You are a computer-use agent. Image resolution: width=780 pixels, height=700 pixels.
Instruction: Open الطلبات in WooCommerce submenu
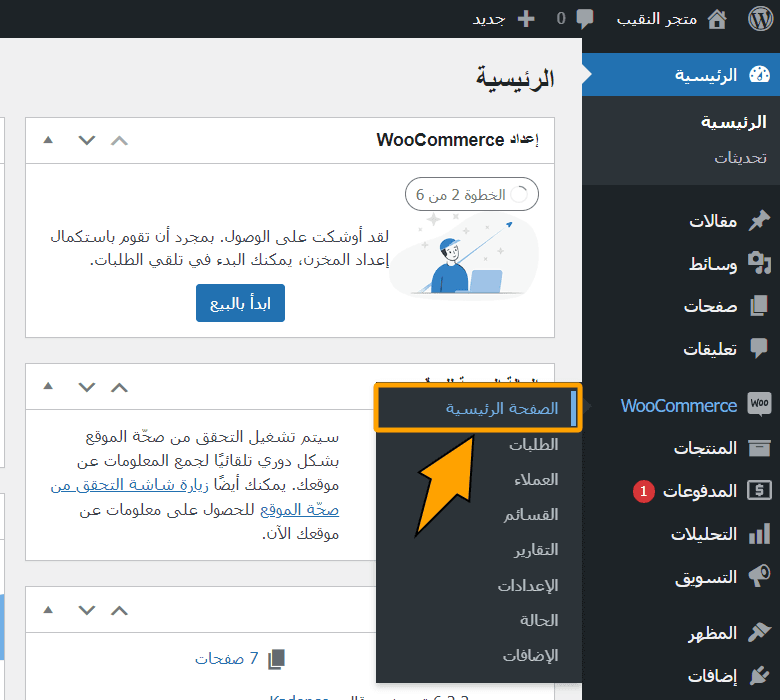534,444
